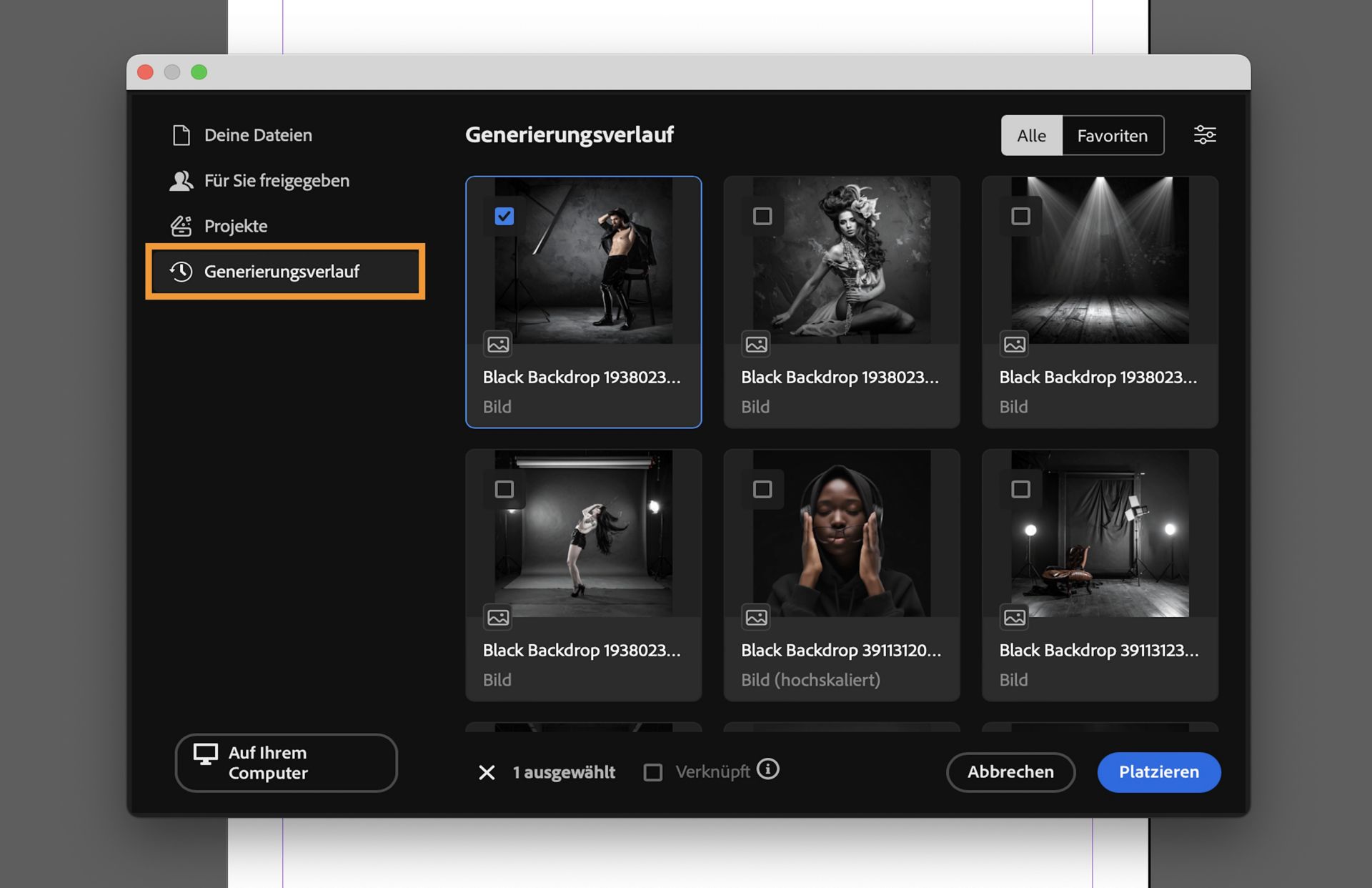Click the monitor icon in Auf Ihrem Computer
The height and width of the screenshot is (888, 1372).
click(x=206, y=754)
